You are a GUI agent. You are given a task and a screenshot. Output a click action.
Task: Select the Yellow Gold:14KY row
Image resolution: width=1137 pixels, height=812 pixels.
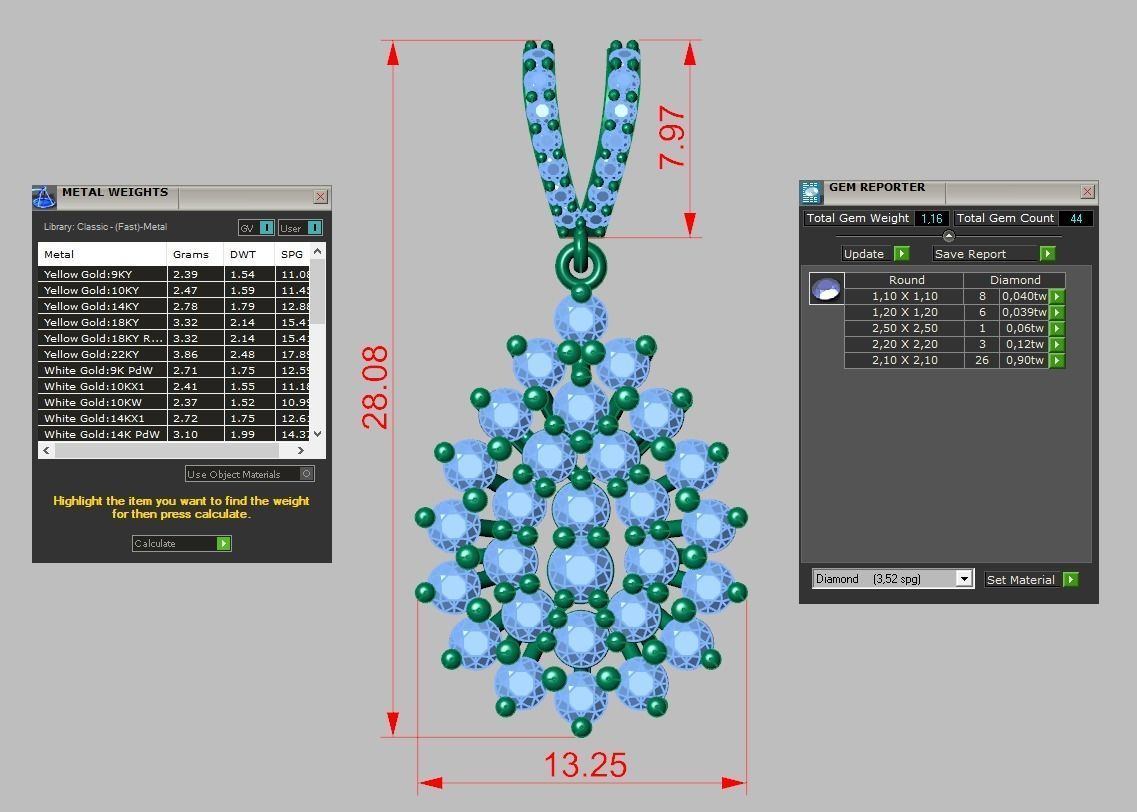click(x=174, y=306)
